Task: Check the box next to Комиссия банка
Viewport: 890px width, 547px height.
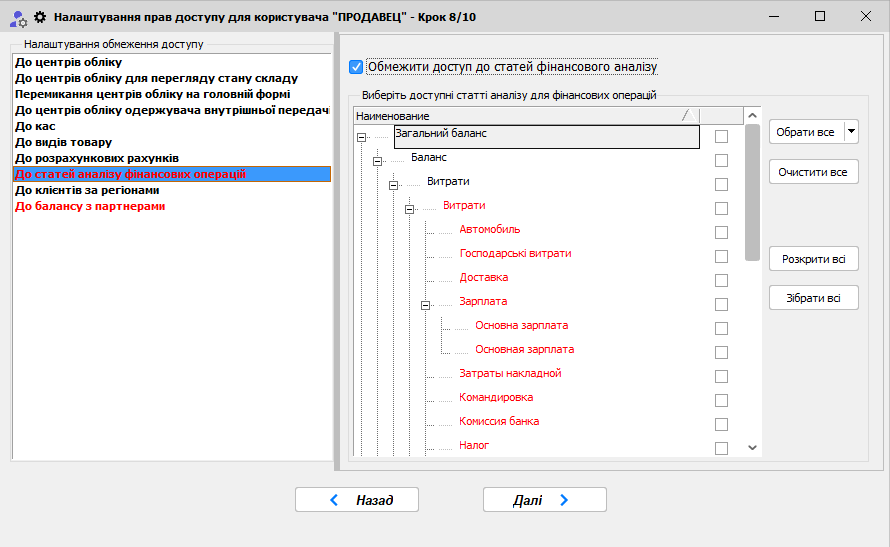Action: (x=721, y=424)
